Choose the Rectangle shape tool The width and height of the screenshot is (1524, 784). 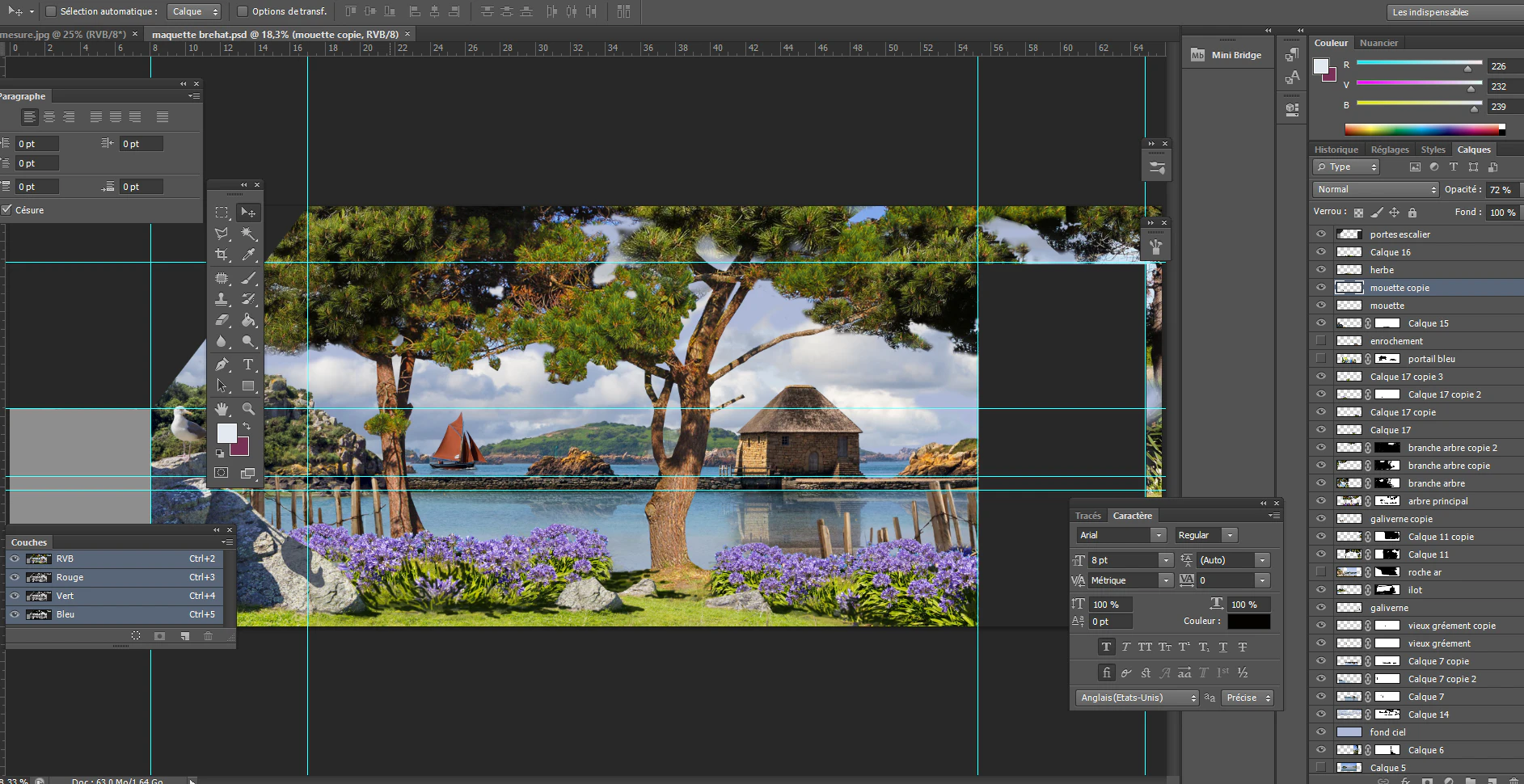click(248, 386)
